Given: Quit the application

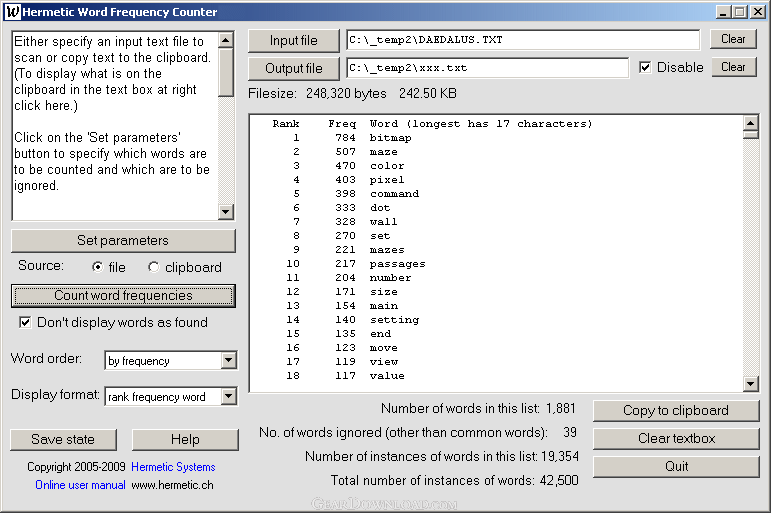Looking at the screenshot, I should pos(676,467).
